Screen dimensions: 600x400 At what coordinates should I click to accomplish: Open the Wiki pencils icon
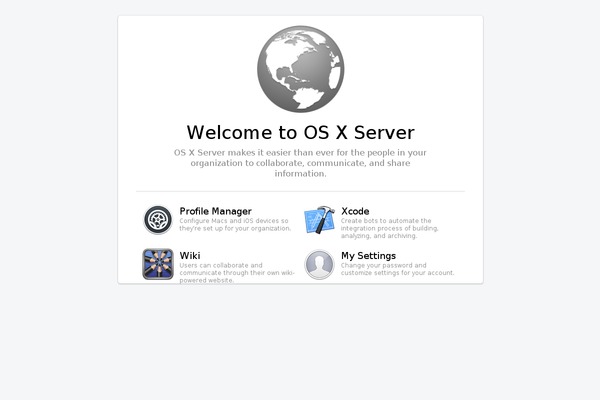tap(158, 264)
